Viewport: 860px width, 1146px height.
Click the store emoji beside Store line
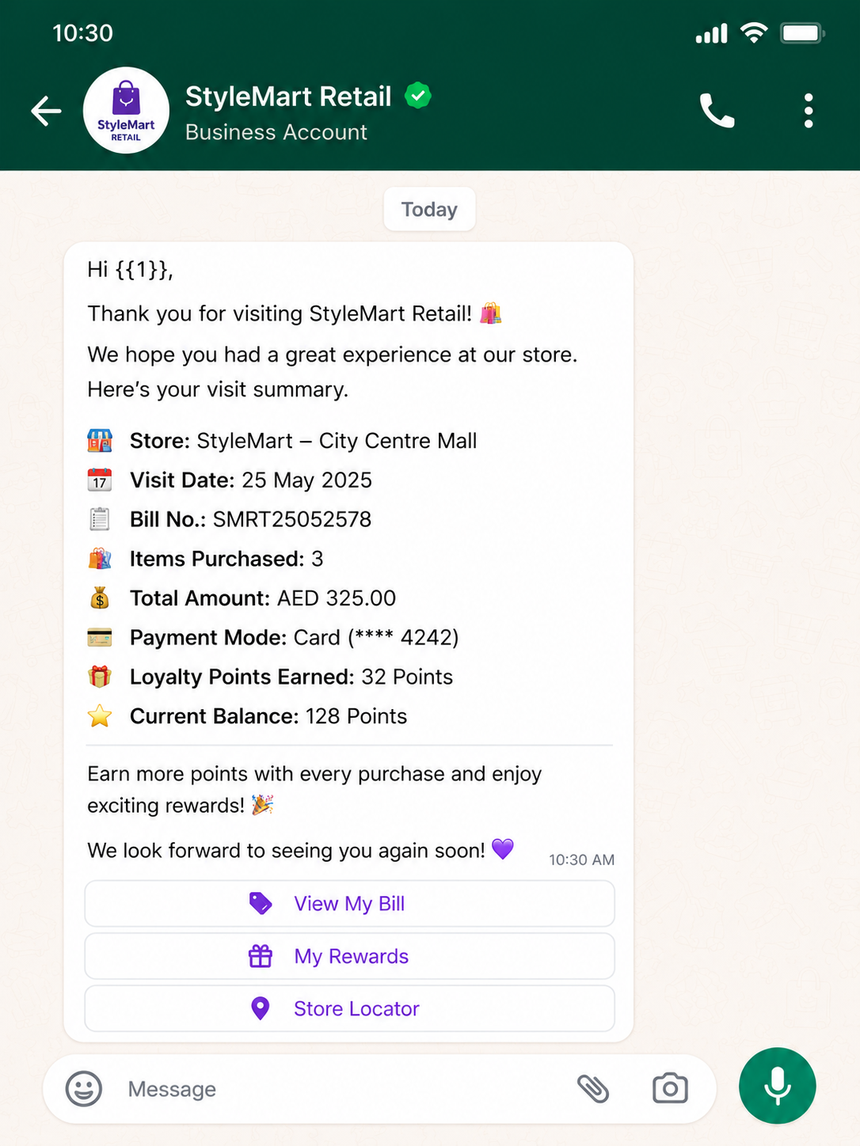tap(100, 440)
